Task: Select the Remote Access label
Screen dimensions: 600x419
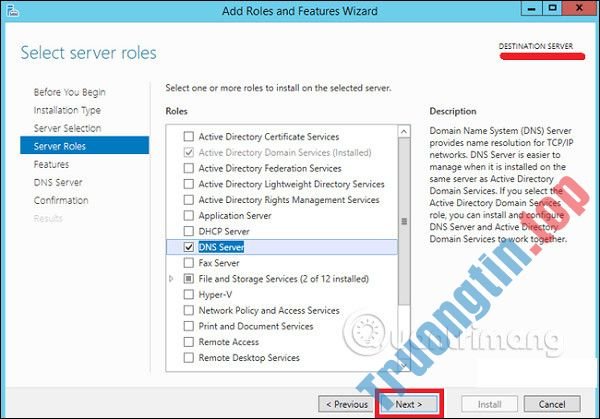Action: pyautogui.click(x=229, y=342)
